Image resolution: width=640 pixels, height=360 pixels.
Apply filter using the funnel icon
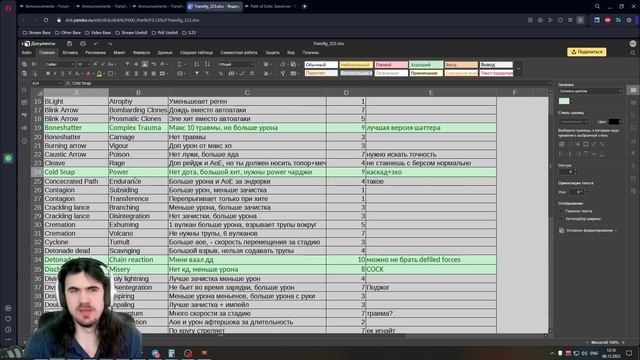(x=197, y=73)
